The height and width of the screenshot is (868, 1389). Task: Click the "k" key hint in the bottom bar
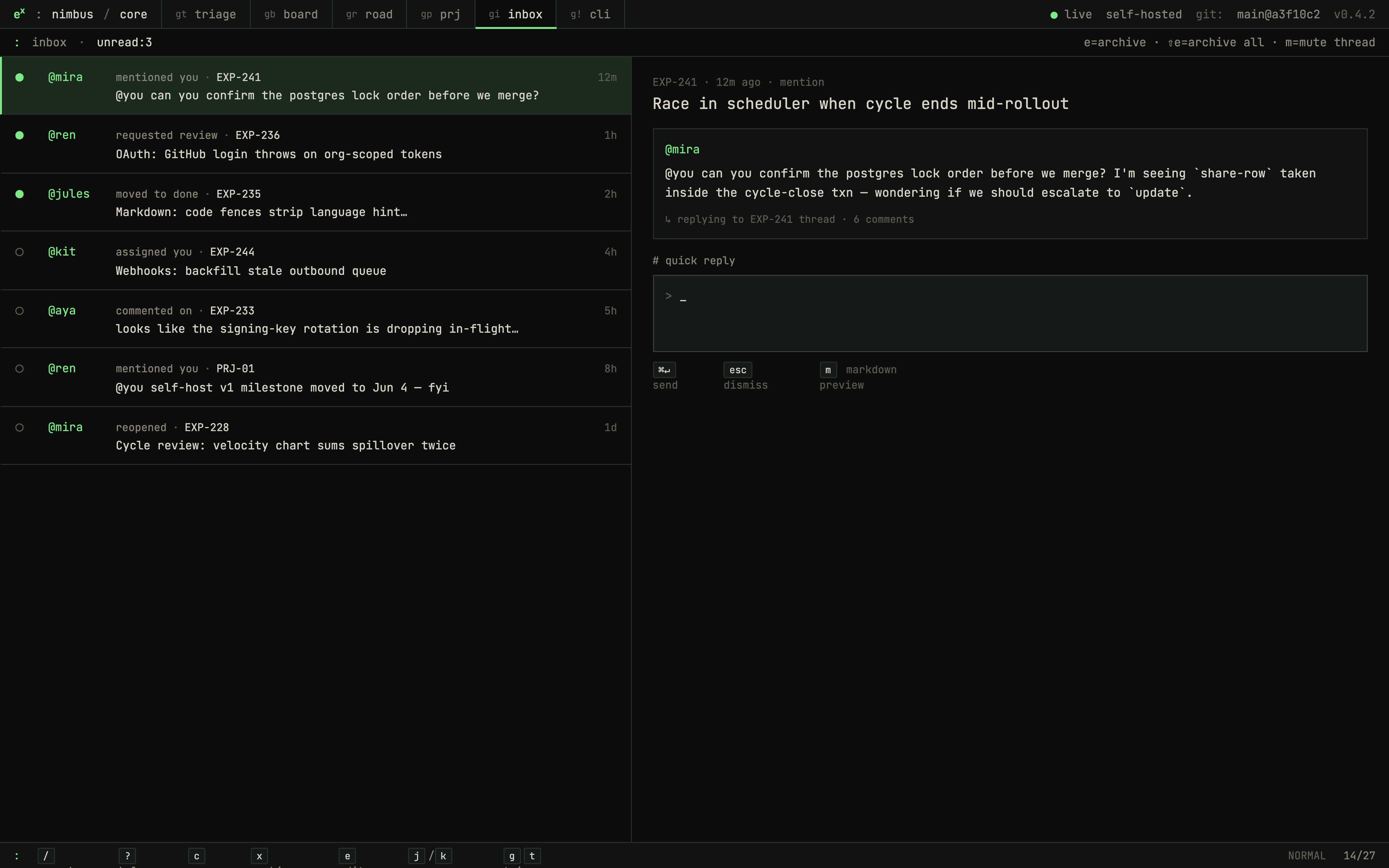[x=443, y=856]
